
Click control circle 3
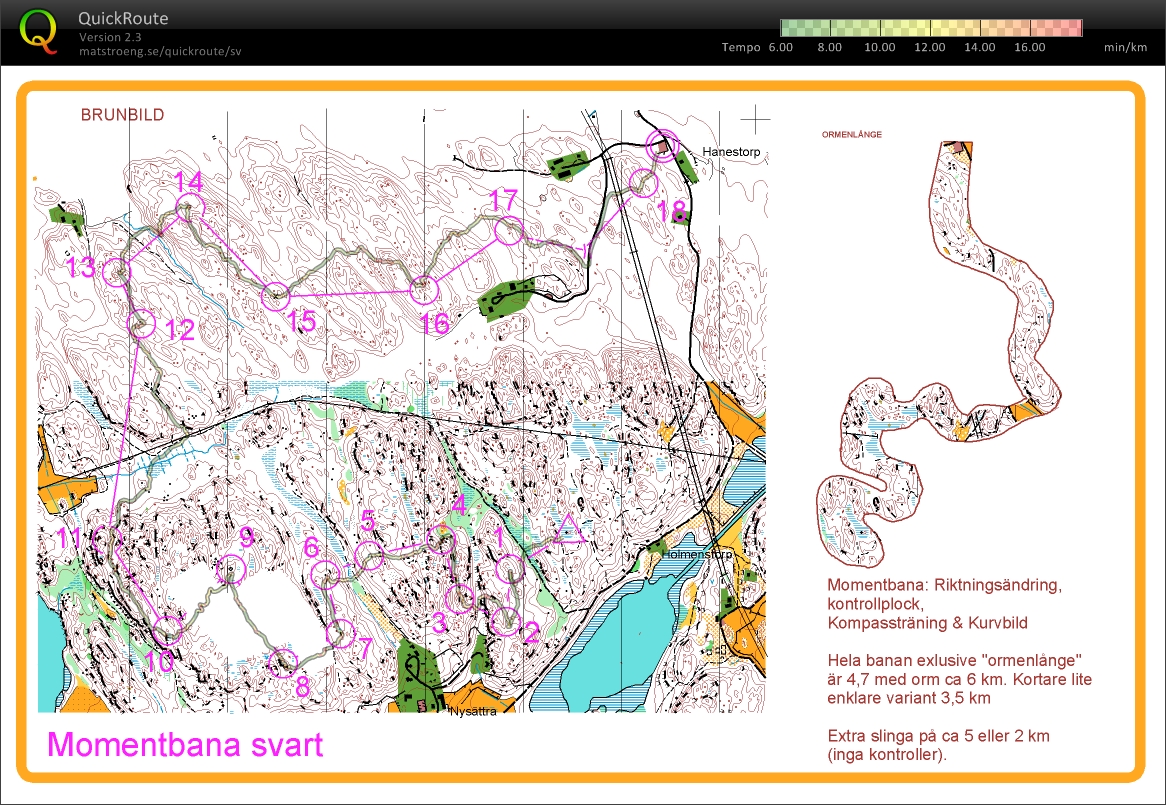pyautogui.click(x=460, y=598)
